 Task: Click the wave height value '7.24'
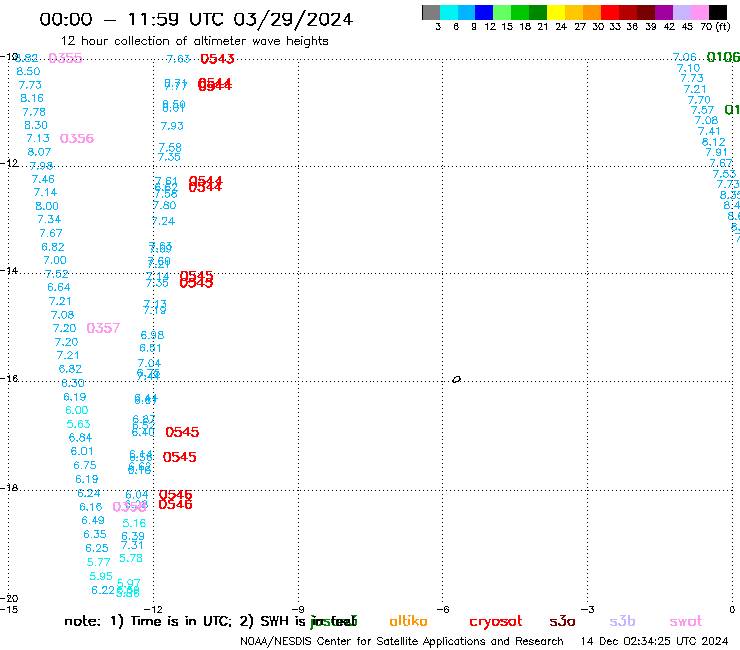point(163,221)
